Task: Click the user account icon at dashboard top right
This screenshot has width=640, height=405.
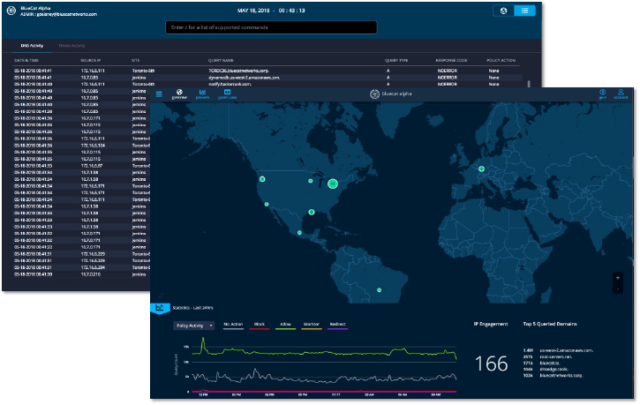Action: [x=621, y=95]
